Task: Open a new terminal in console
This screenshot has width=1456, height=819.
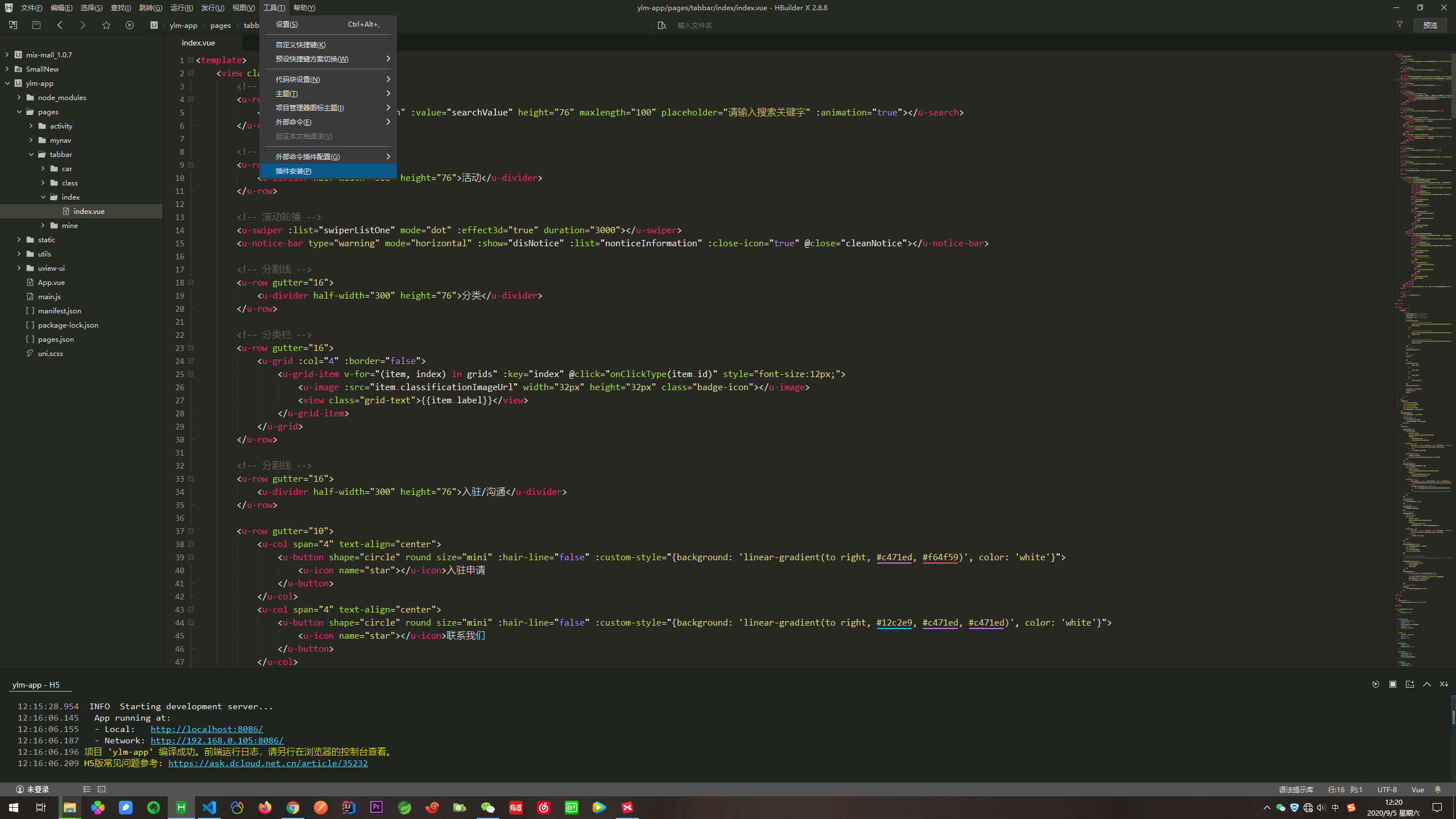Action: point(1409,684)
